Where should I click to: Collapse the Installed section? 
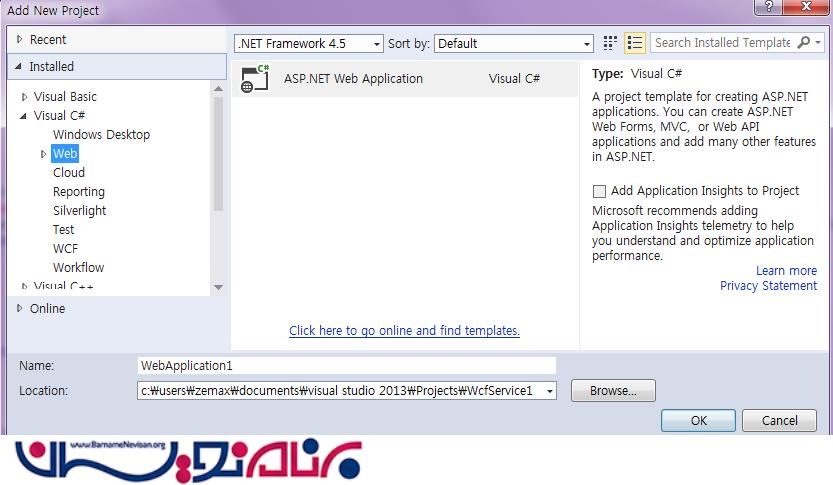coord(19,67)
